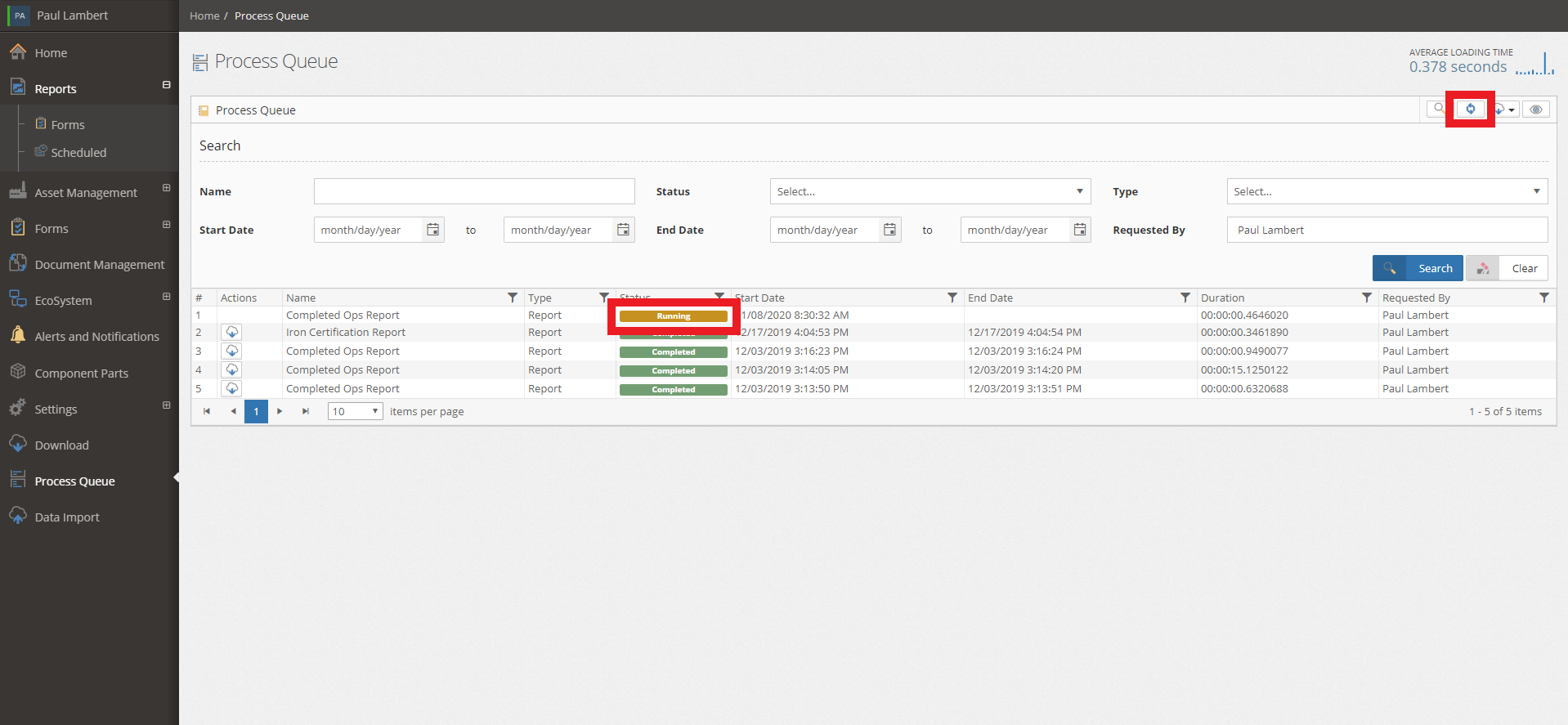1568x725 pixels.
Task: Filter the Name column
Action: [513, 298]
